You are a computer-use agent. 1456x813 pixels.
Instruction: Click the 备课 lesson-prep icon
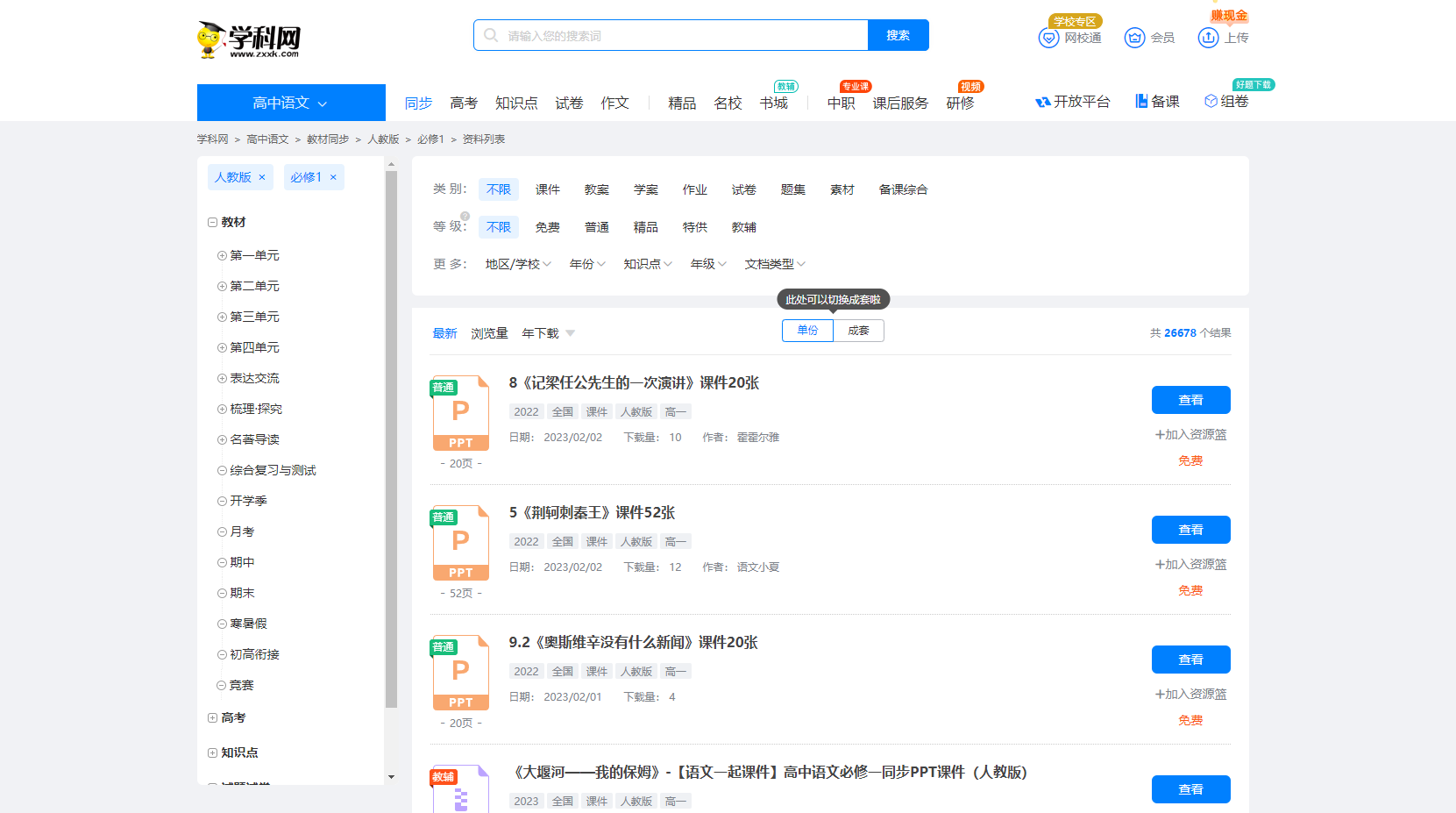click(x=1140, y=101)
